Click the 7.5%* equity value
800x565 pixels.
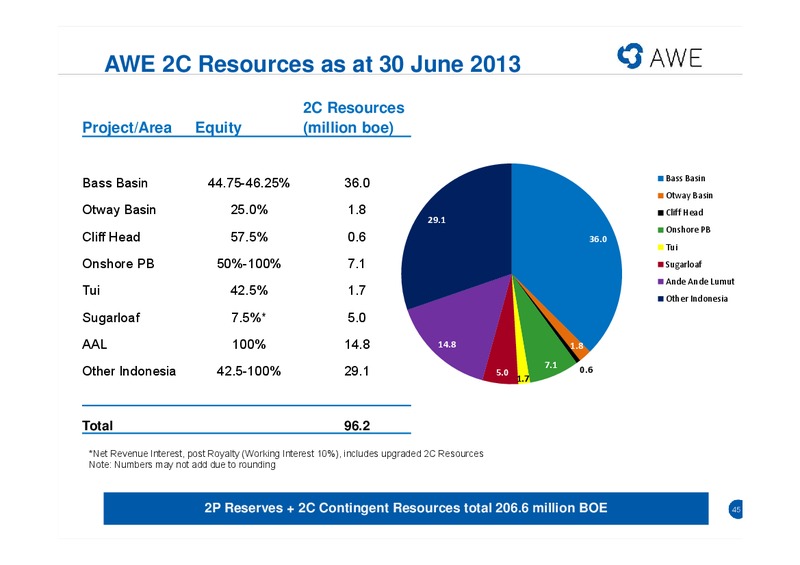coord(248,317)
